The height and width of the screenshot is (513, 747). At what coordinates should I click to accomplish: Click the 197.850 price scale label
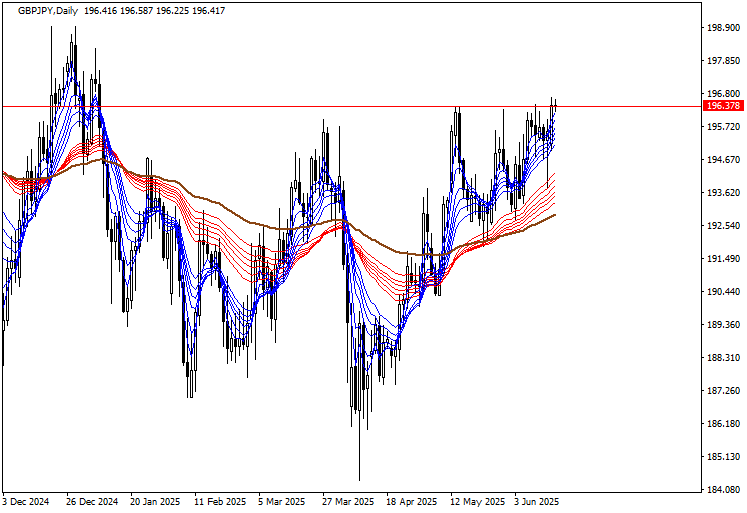(x=723, y=60)
